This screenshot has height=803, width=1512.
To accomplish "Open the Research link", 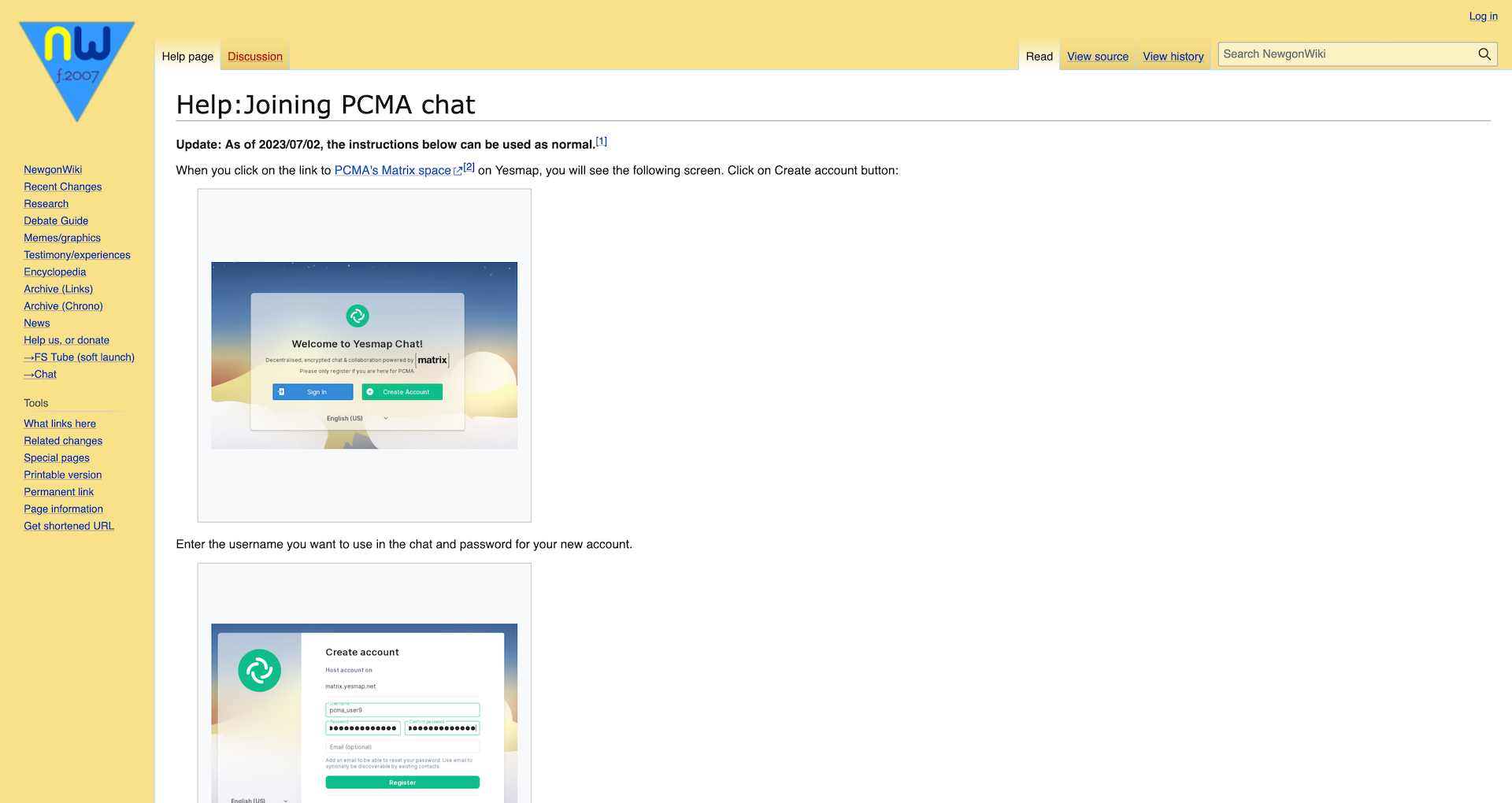I will pos(46,204).
